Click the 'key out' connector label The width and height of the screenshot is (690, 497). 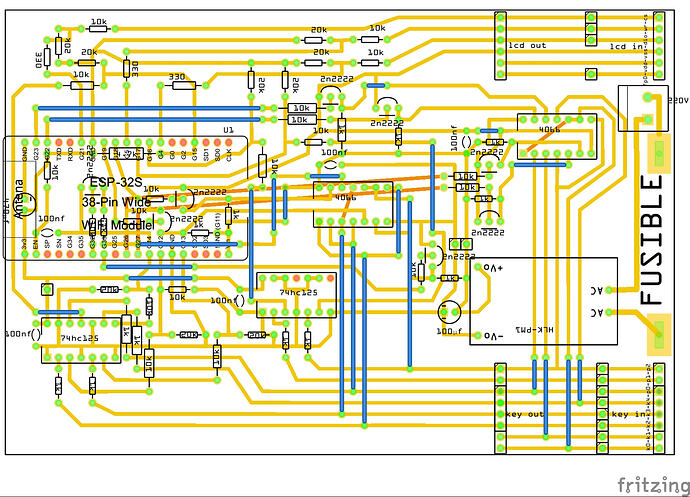pos(525,414)
